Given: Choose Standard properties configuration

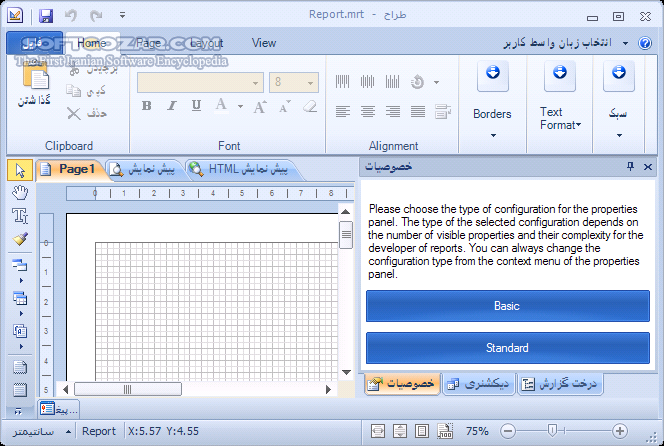Looking at the screenshot, I should pyautogui.click(x=508, y=348).
